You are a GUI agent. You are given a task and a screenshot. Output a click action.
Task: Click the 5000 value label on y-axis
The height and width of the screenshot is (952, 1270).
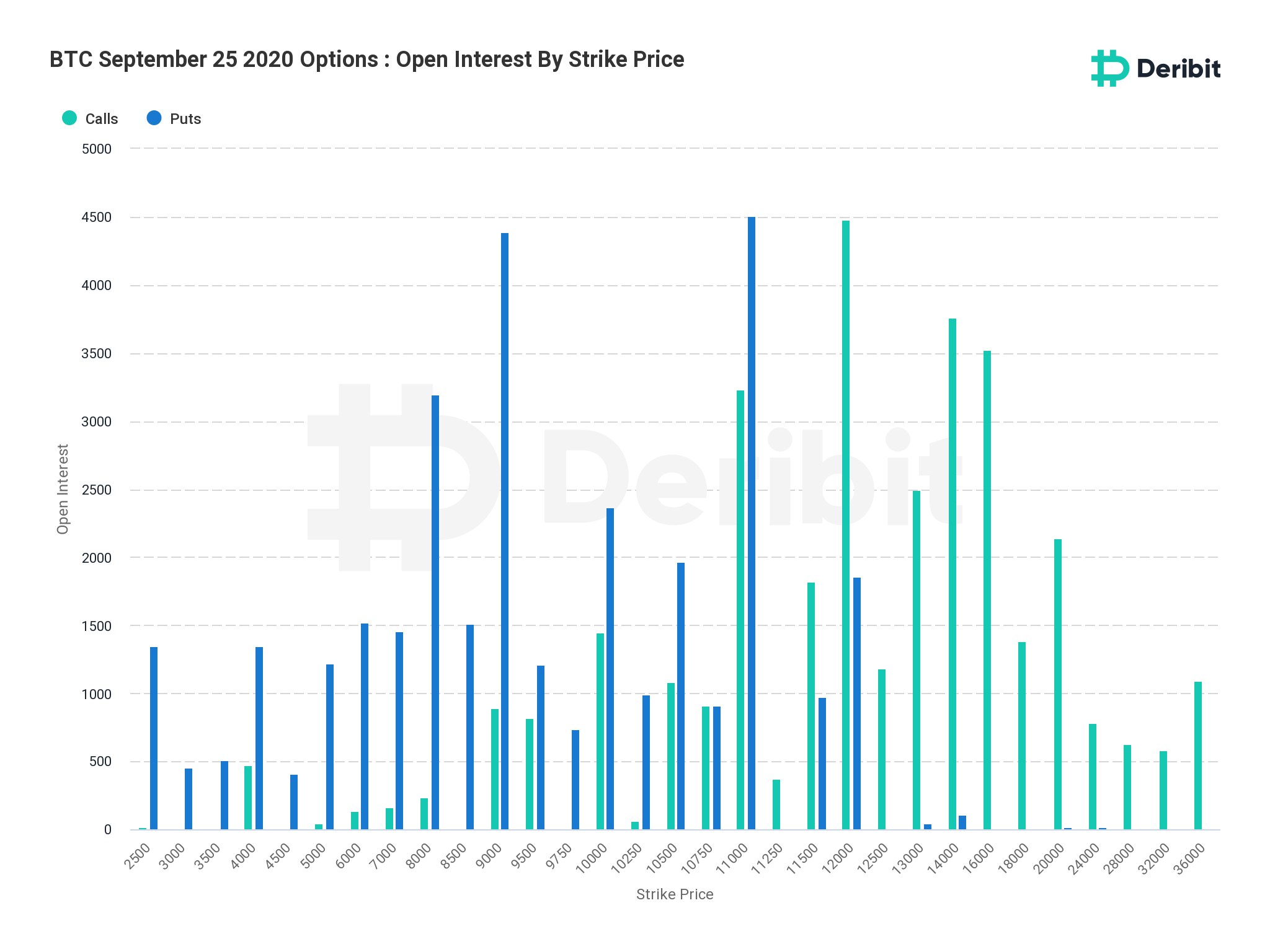[x=97, y=149]
